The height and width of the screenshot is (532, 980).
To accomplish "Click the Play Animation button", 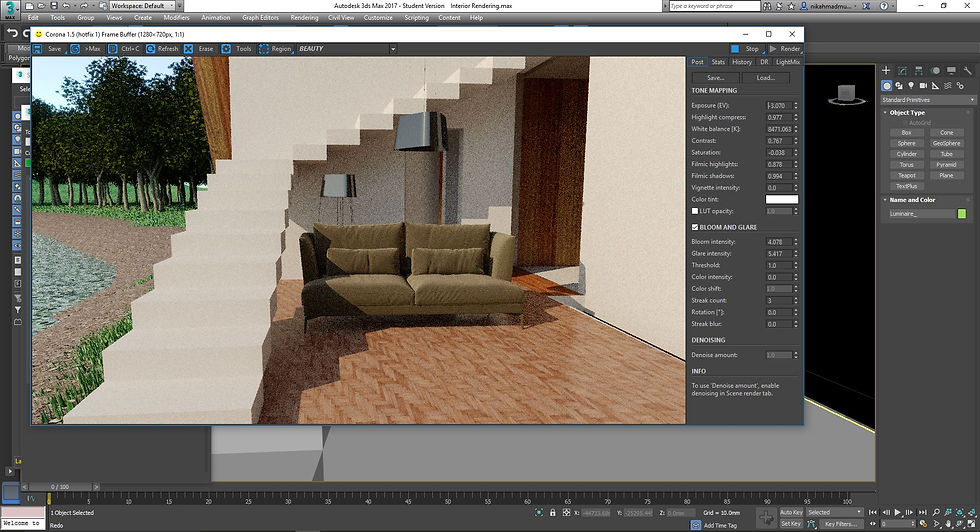I will (898, 513).
